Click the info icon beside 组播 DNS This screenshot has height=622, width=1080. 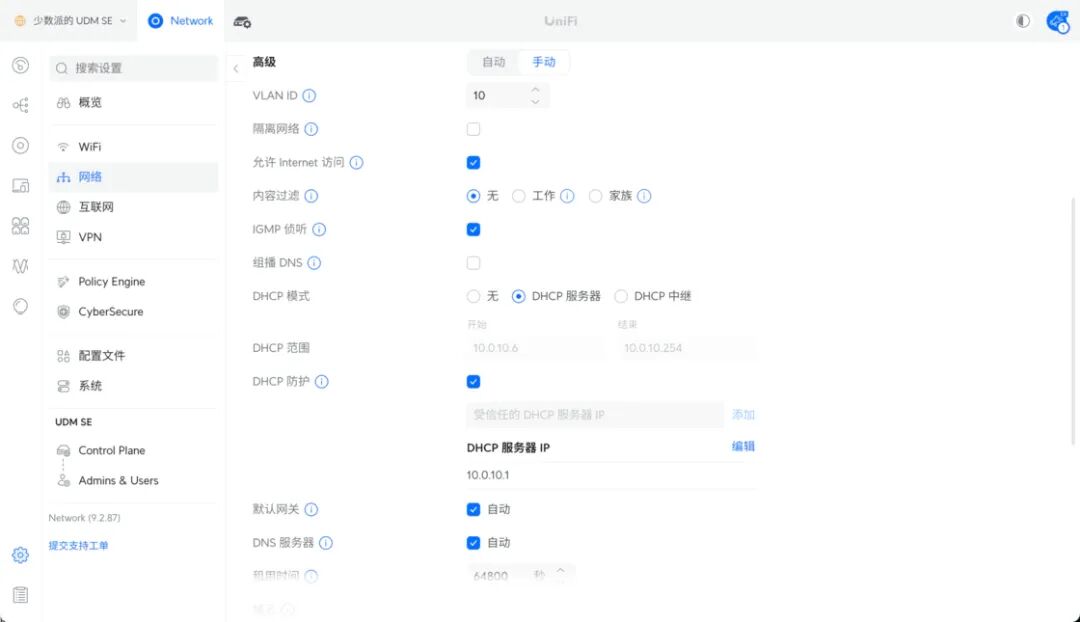(314, 262)
